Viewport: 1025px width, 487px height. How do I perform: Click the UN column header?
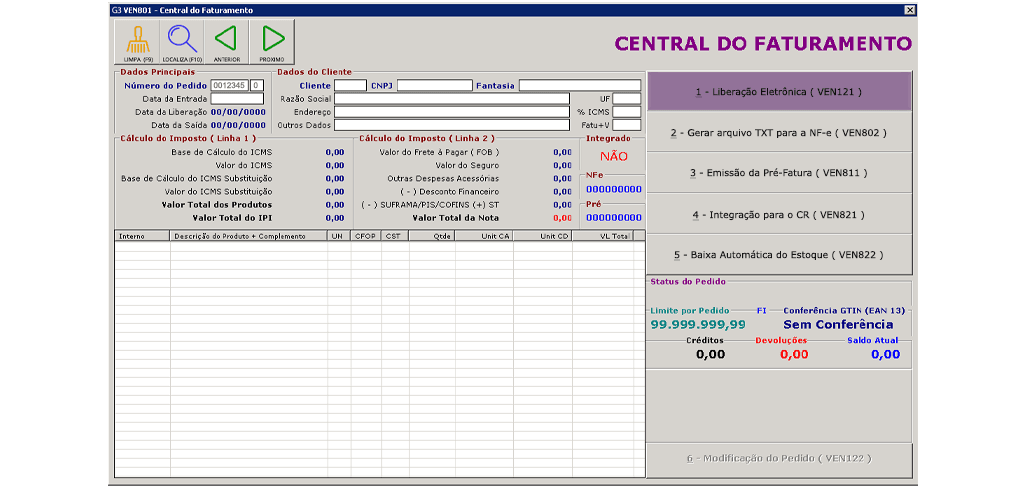[x=339, y=236]
